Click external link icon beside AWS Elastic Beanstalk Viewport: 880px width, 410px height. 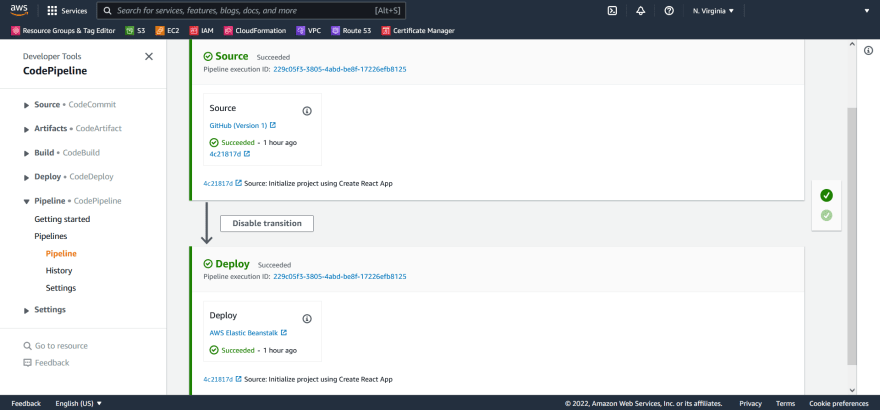pos(284,333)
